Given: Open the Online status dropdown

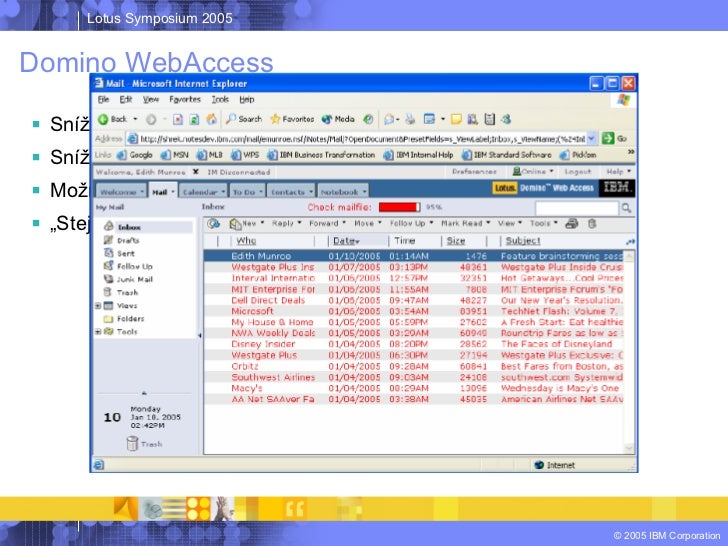Looking at the screenshot, I should (533, 172).
